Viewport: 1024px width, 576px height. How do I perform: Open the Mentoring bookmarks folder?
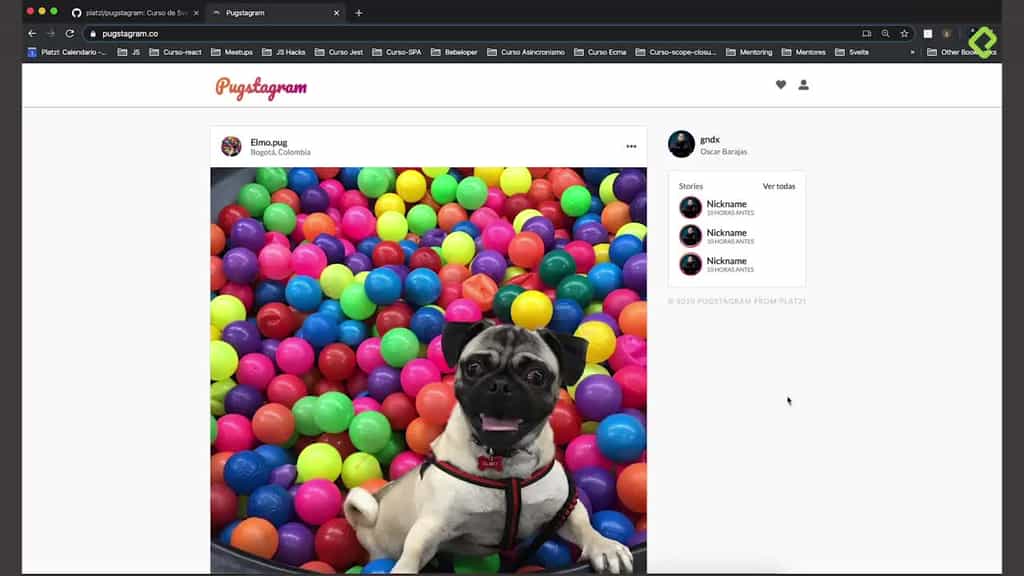(749, 52)
